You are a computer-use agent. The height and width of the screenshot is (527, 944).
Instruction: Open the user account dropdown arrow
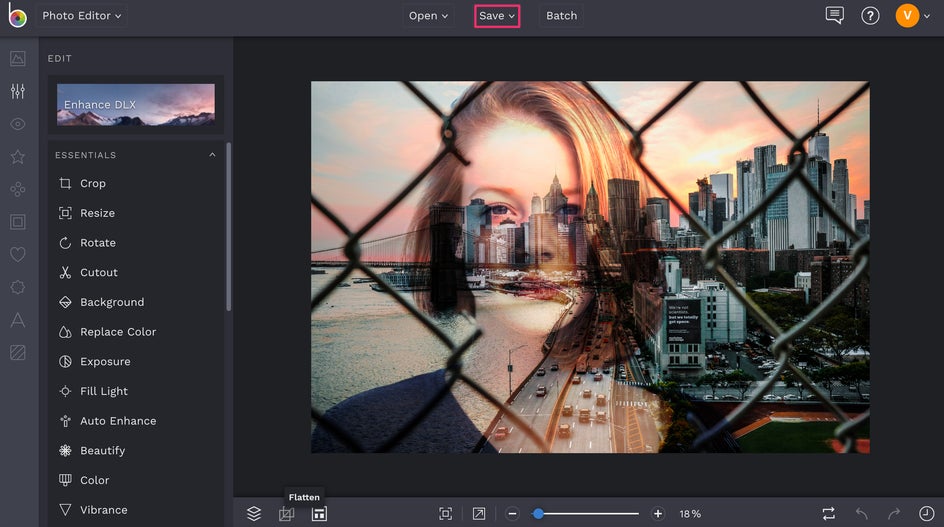(x=927, y=16)
